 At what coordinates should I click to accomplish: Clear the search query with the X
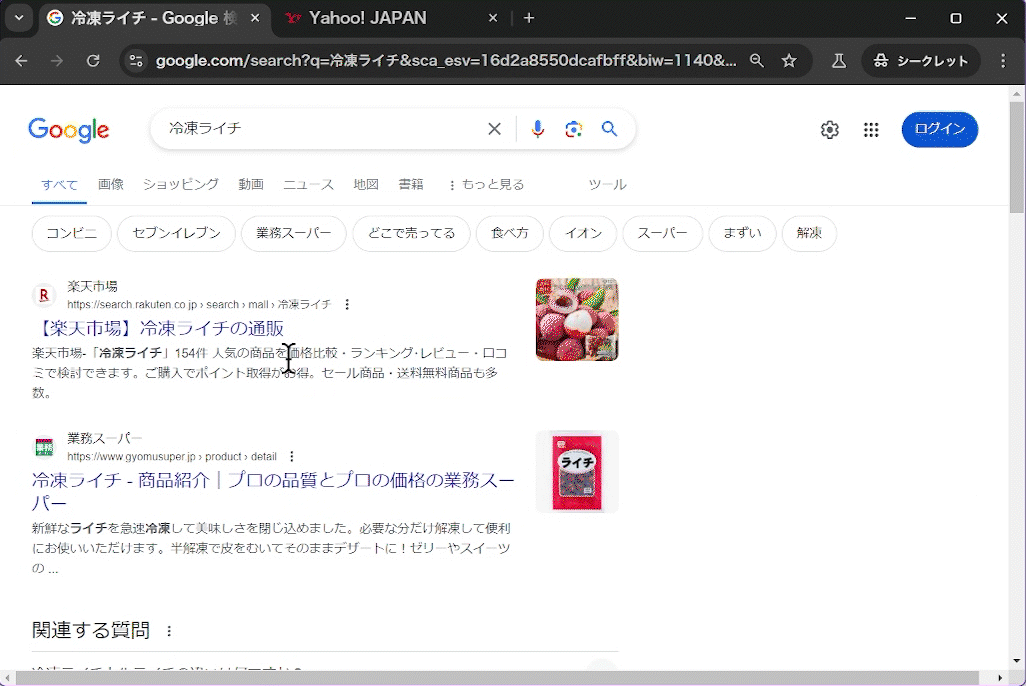[495, 129]
